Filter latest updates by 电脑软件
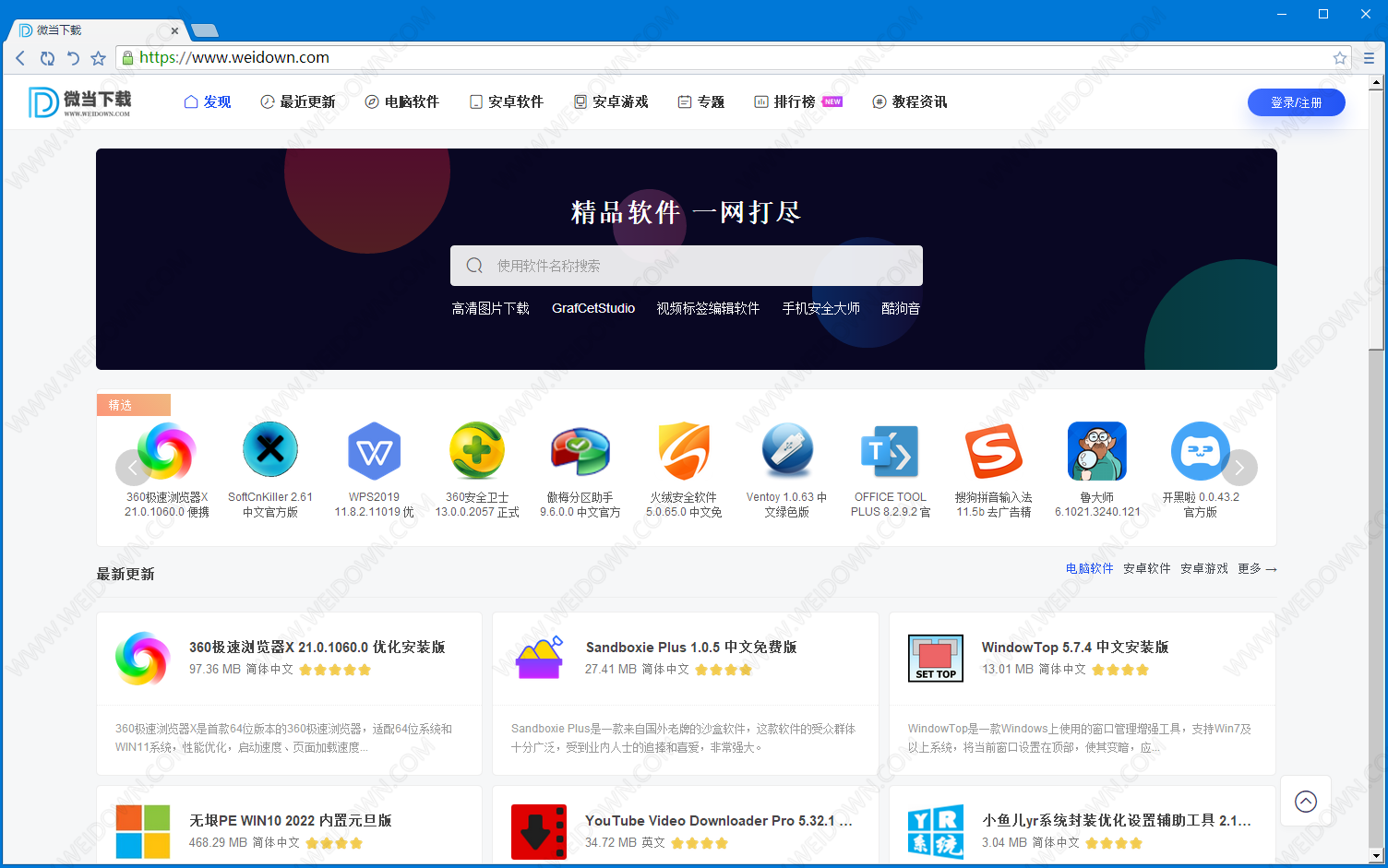This screenshot has width=1388, height=868. [x=1090, y=568]
